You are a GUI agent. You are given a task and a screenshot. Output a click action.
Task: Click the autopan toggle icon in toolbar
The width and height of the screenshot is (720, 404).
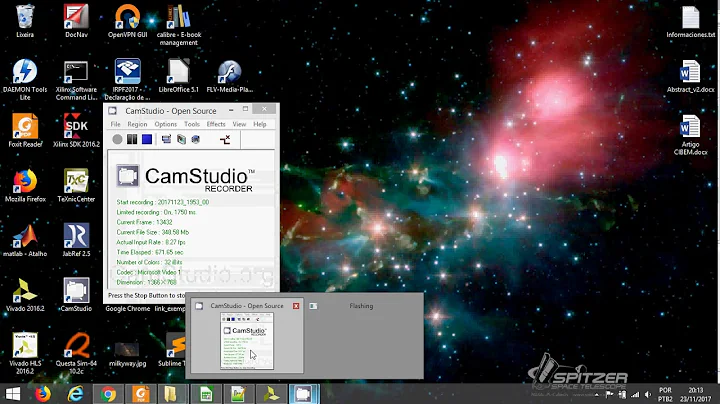point(225,139)
